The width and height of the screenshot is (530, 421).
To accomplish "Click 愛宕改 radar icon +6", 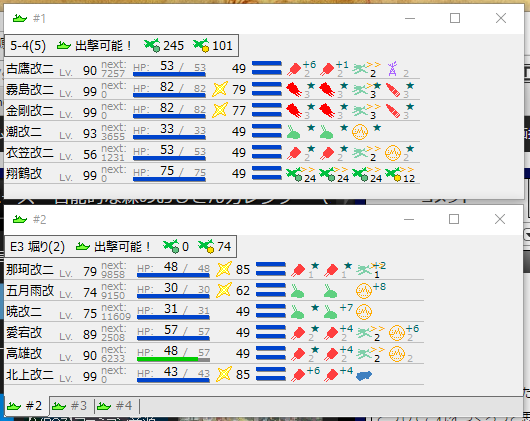I will [x=397, y=333].
